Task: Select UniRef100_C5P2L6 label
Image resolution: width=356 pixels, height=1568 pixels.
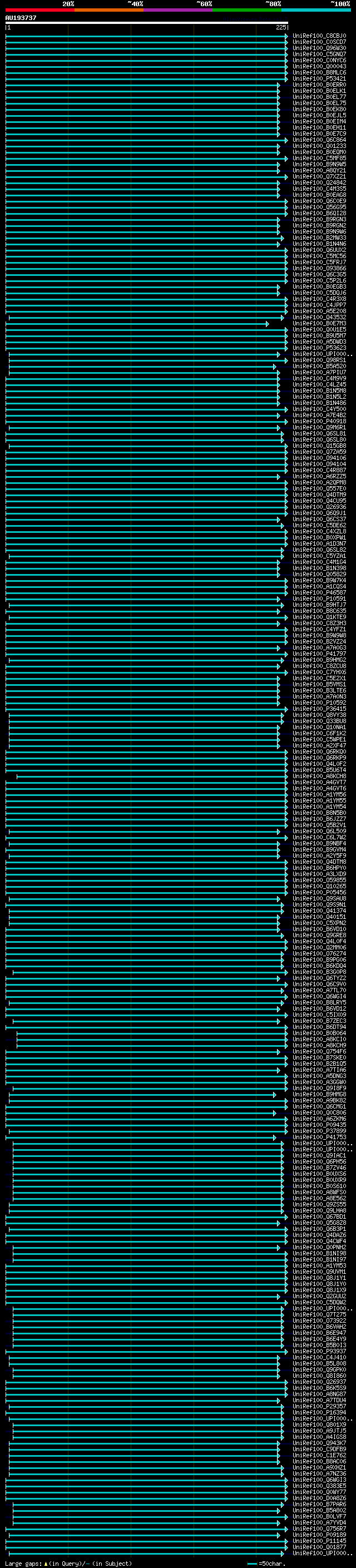Action: tap(319, 280)
